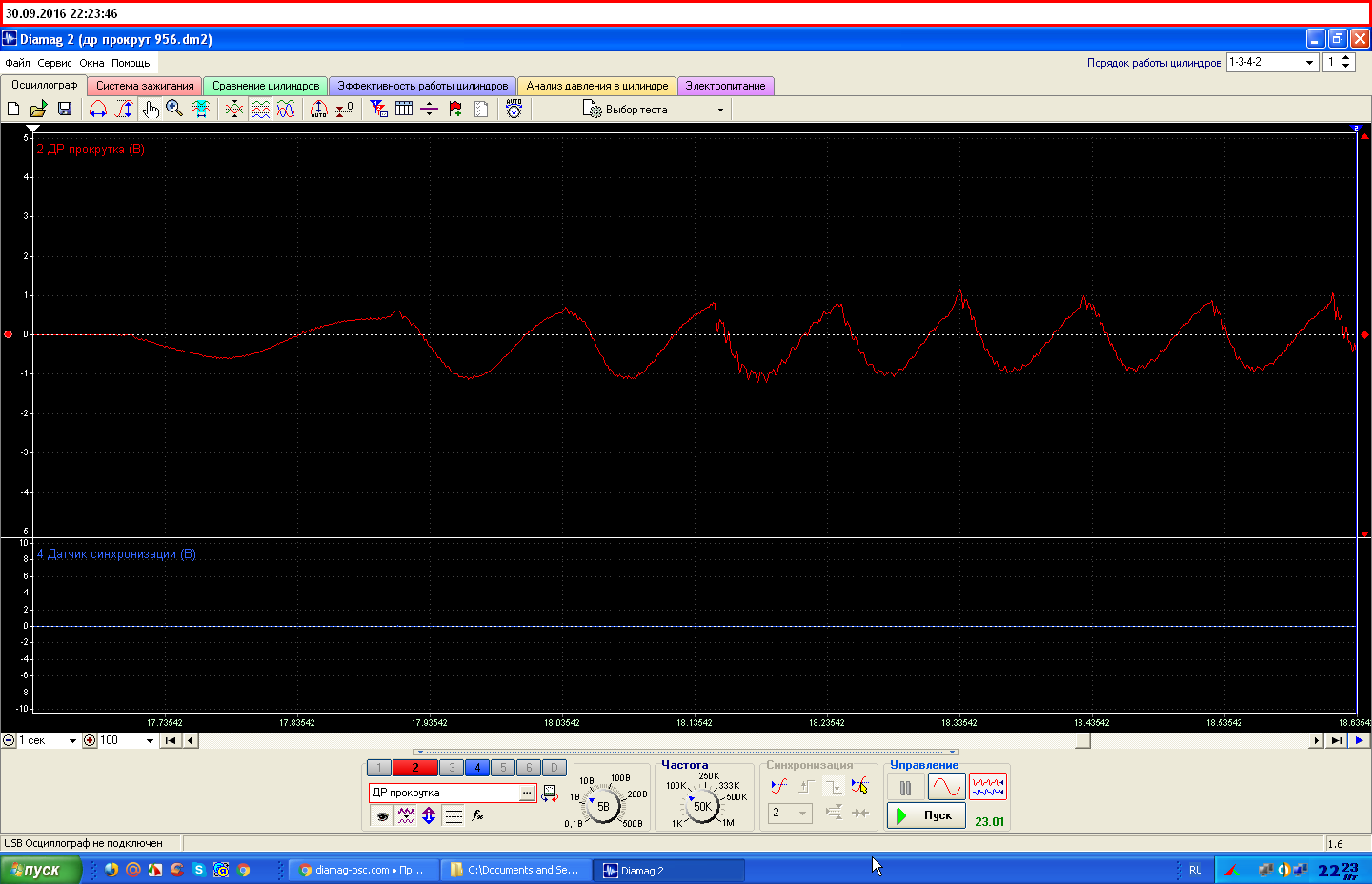Click the red-blue sine waves display icon
Viewport: 1372px width, 884px height.
tap(286, 109)
